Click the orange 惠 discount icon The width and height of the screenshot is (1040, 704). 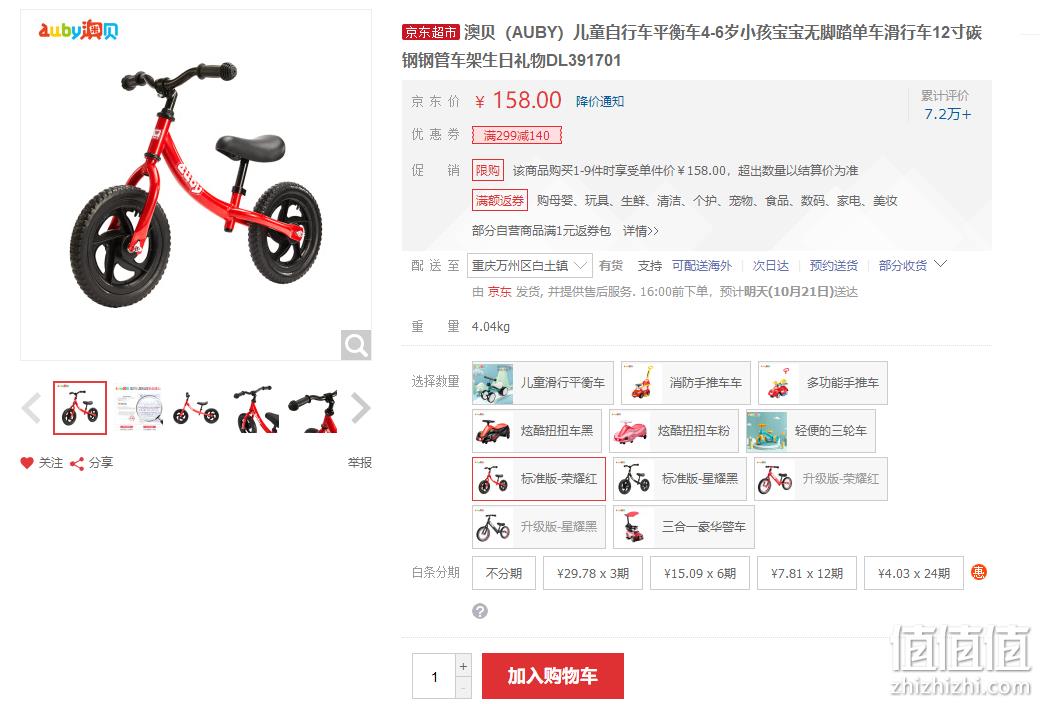pyautogui.click(x=979, y=572)
